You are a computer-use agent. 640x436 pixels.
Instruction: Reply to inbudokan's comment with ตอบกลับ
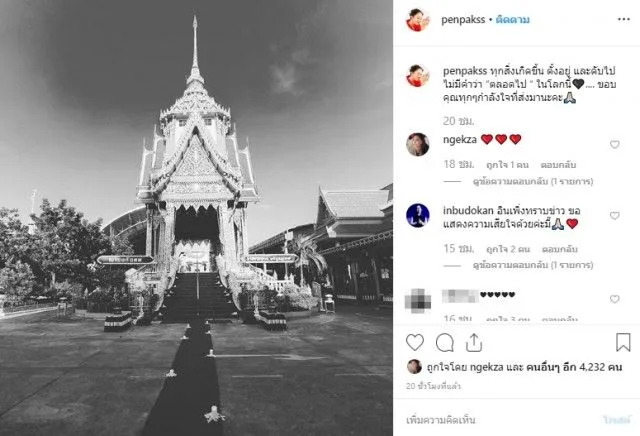[x=560, y=249]
